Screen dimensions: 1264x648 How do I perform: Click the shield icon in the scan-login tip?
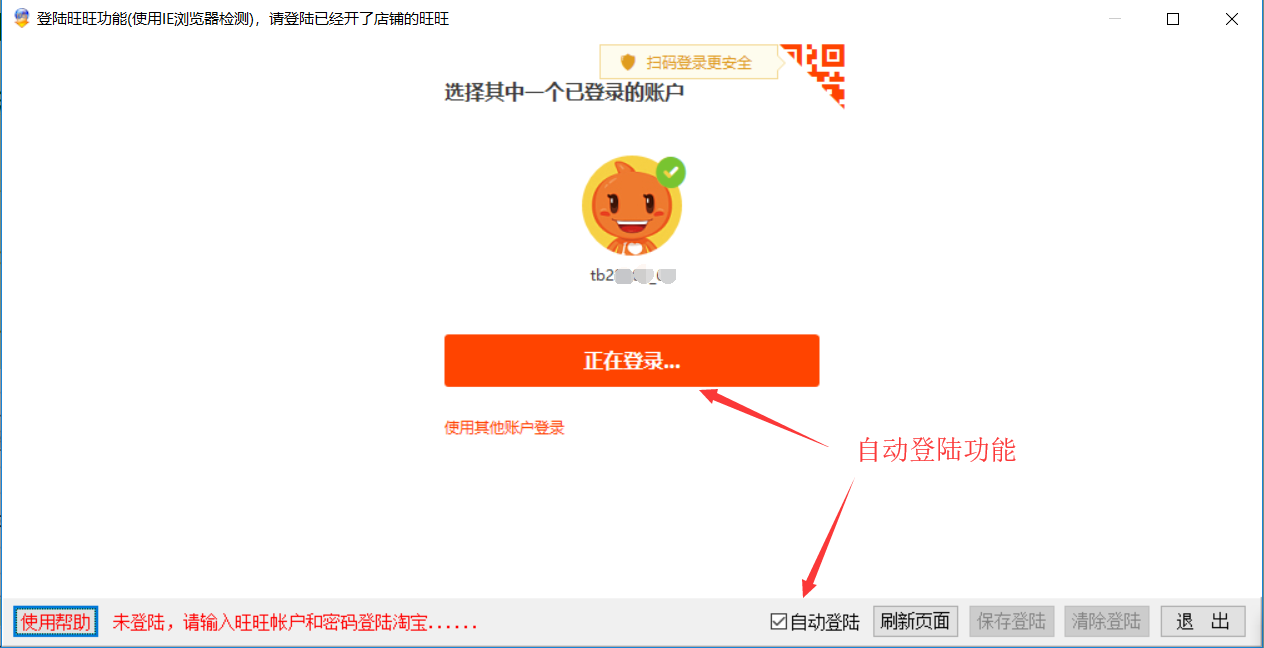(x=628, y=62)
